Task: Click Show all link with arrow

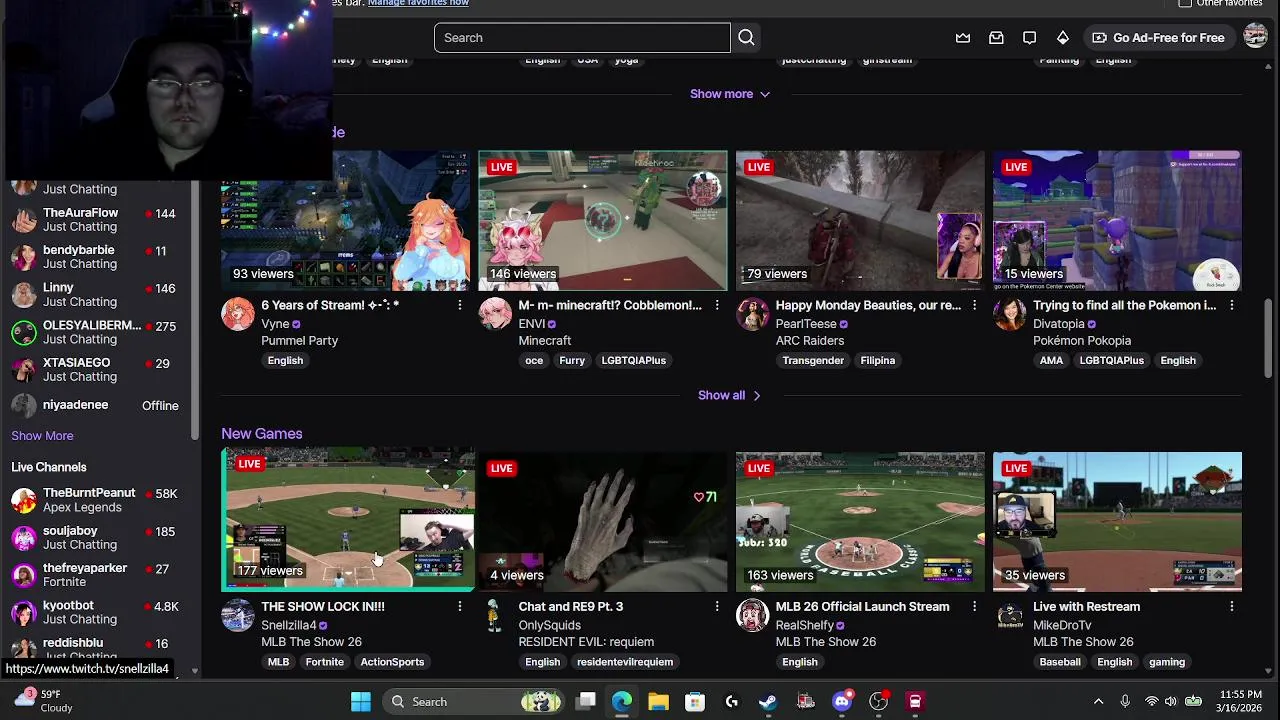Action: click(730, 395)
